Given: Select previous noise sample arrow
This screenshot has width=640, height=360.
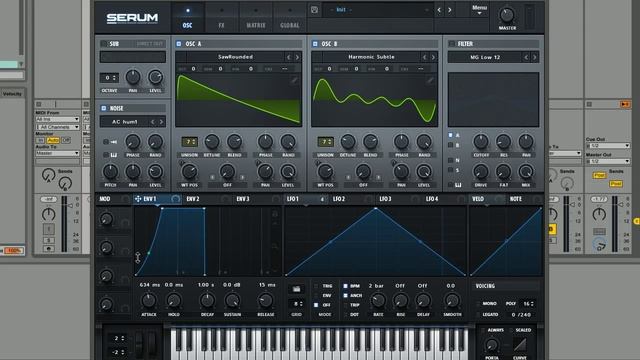Looking at the screenshot, I should point(153,122).
